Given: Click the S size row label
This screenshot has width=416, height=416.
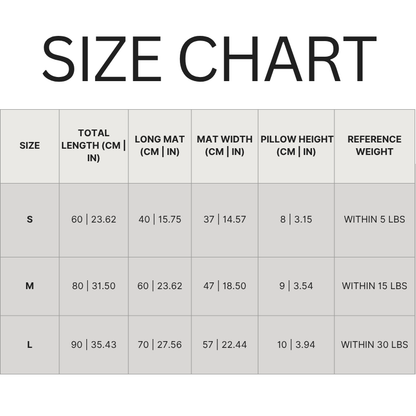Looking at the screenshot, I should (x=30, y=219).
